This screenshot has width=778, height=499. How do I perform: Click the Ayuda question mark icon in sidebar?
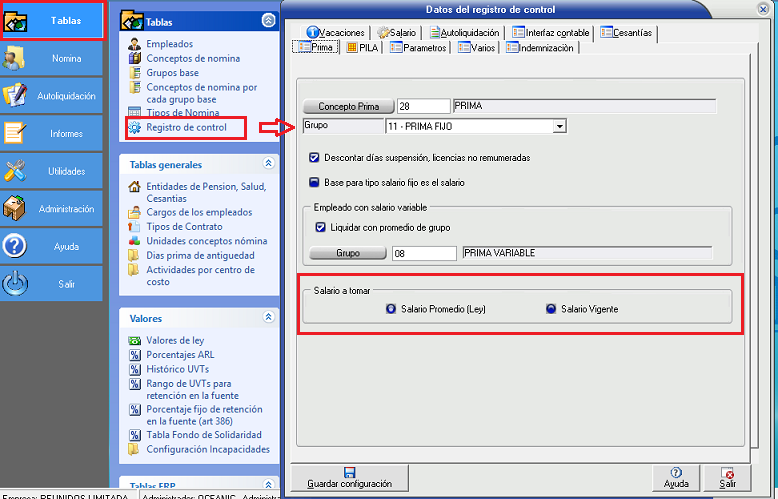16,246
